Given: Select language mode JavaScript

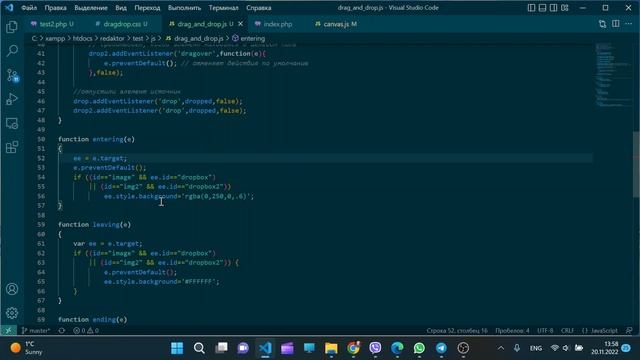Looking at the screenshot, I should point(600,331).
